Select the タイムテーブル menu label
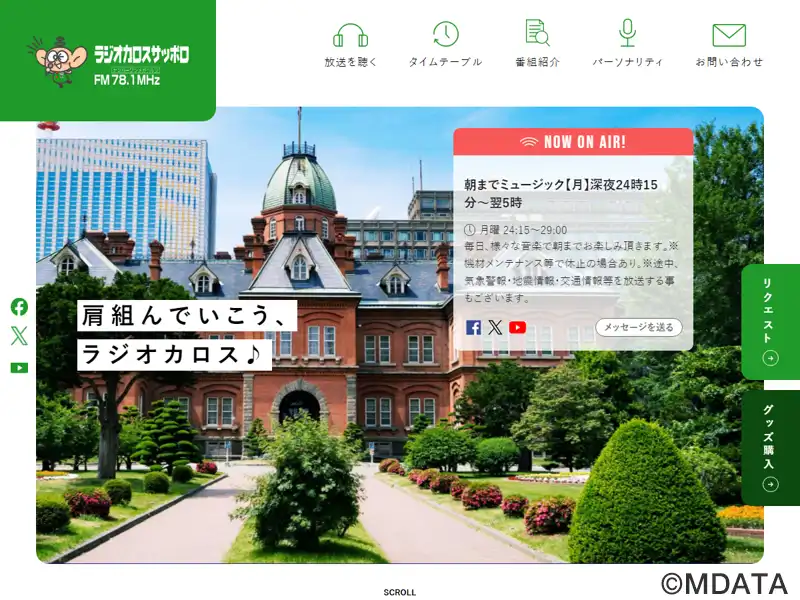 (x=445, y=62)
